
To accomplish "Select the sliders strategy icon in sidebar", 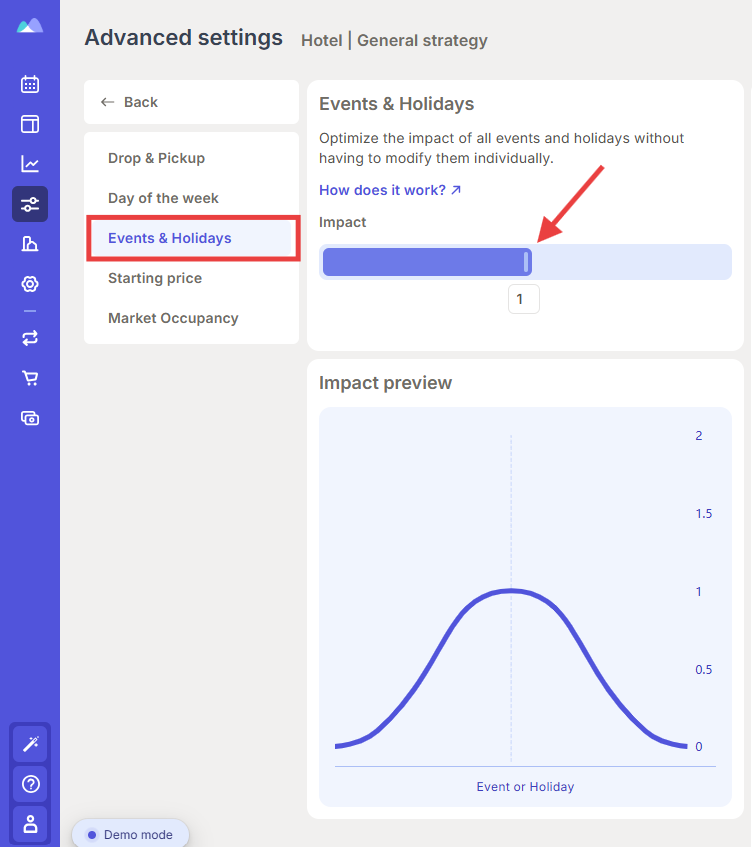I will click(x=30, y=204).
